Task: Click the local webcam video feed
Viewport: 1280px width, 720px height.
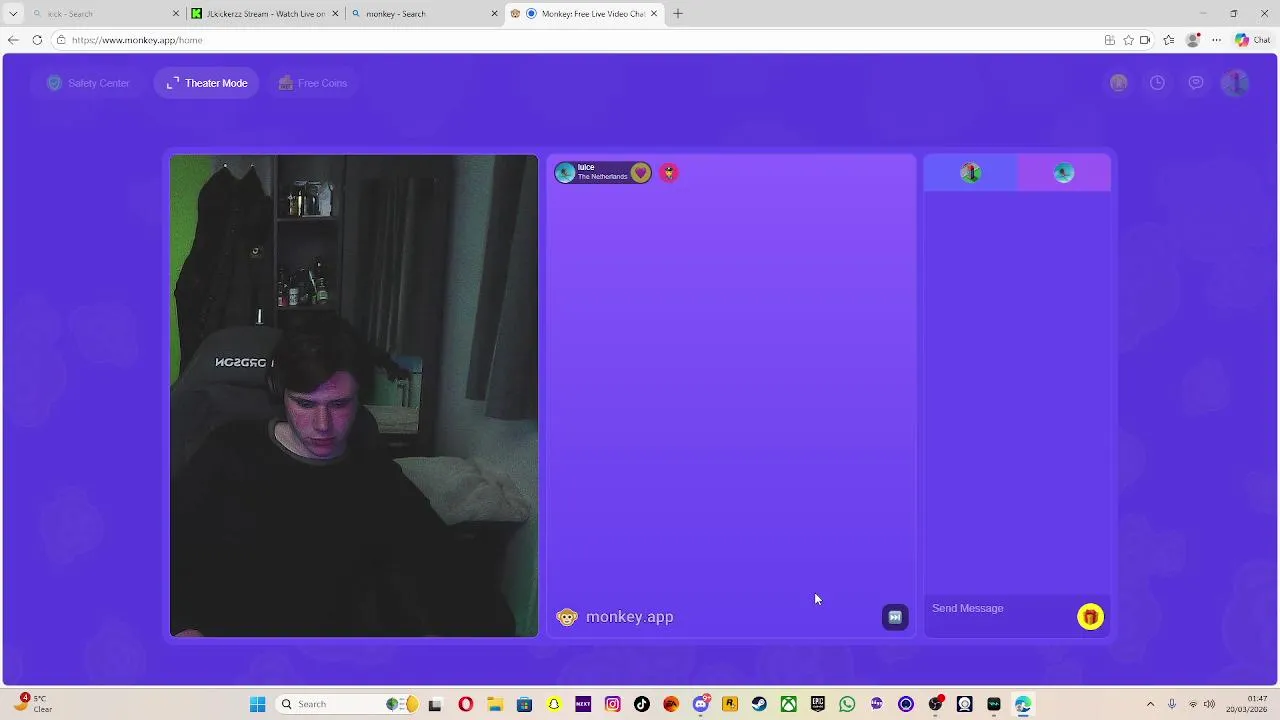Action: click(x=354, y=396)
